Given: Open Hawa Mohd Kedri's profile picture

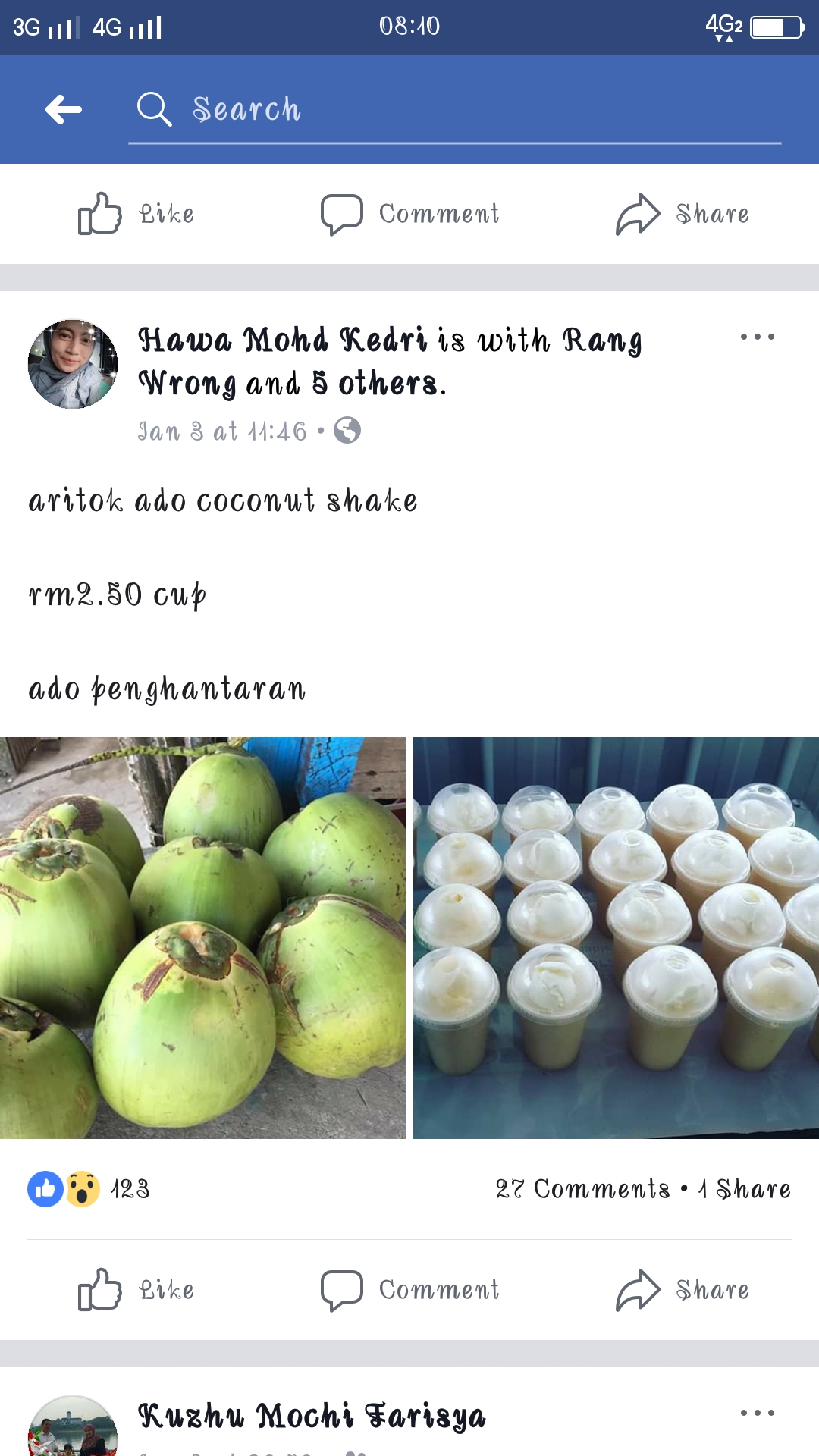Looking at the screenshot, I should pos(73,364).
